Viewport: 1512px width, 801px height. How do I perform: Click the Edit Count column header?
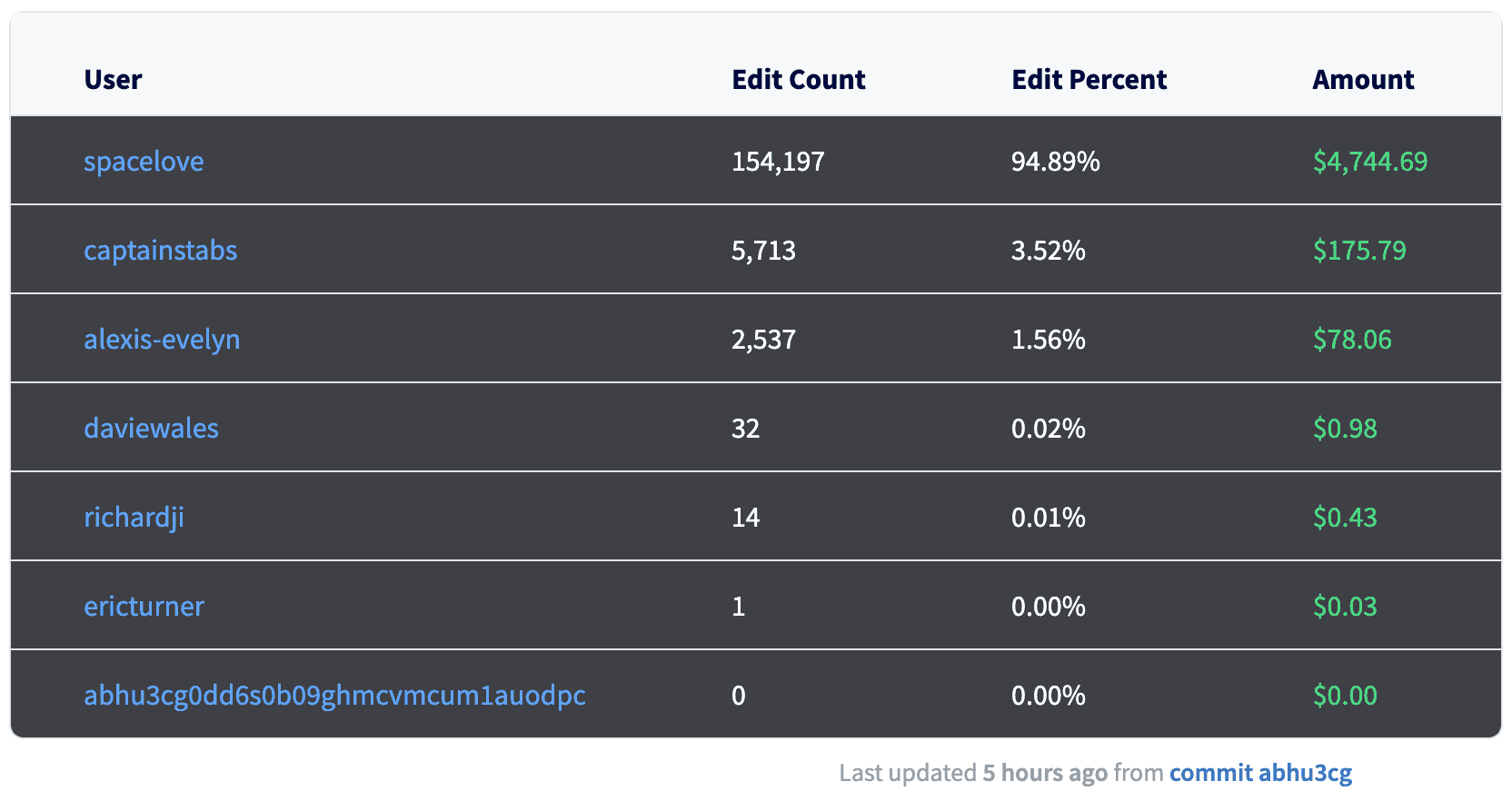pyautogui.click(x=799, y=80)
